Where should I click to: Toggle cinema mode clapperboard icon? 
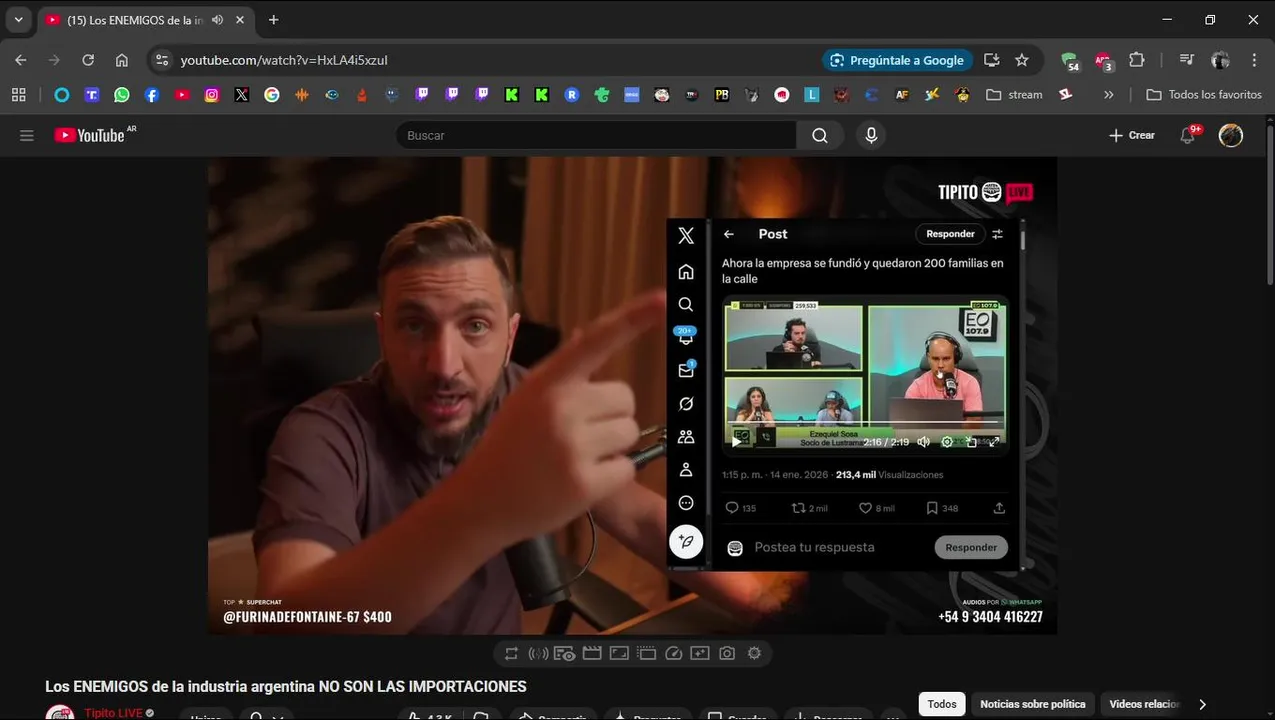pyautogui.click(x=592, y=653)
